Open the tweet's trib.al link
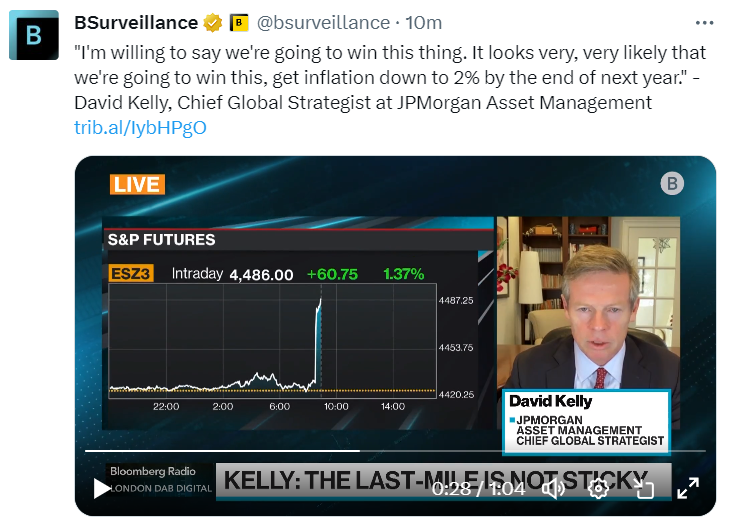The width and height of the screenshot is (729, 525). tap(140, 127)
